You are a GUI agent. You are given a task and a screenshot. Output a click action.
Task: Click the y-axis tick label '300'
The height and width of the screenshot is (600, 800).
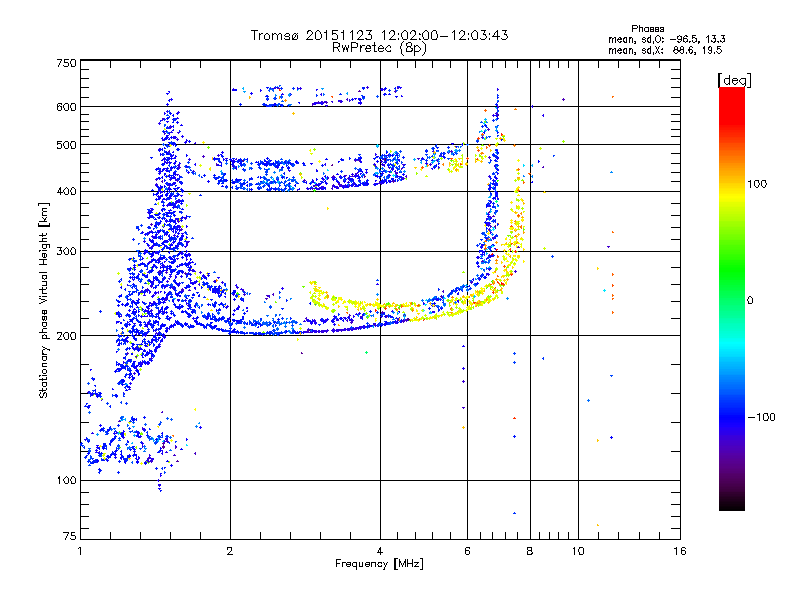click(66, 251)
